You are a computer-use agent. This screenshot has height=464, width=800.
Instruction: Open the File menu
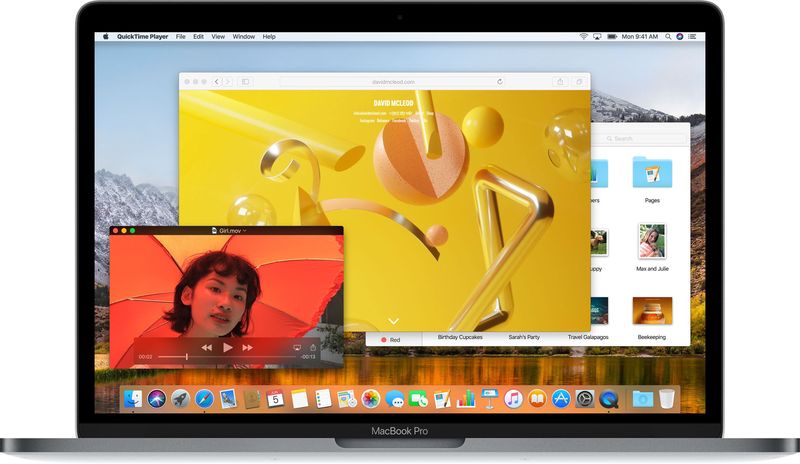coord(181,37)
